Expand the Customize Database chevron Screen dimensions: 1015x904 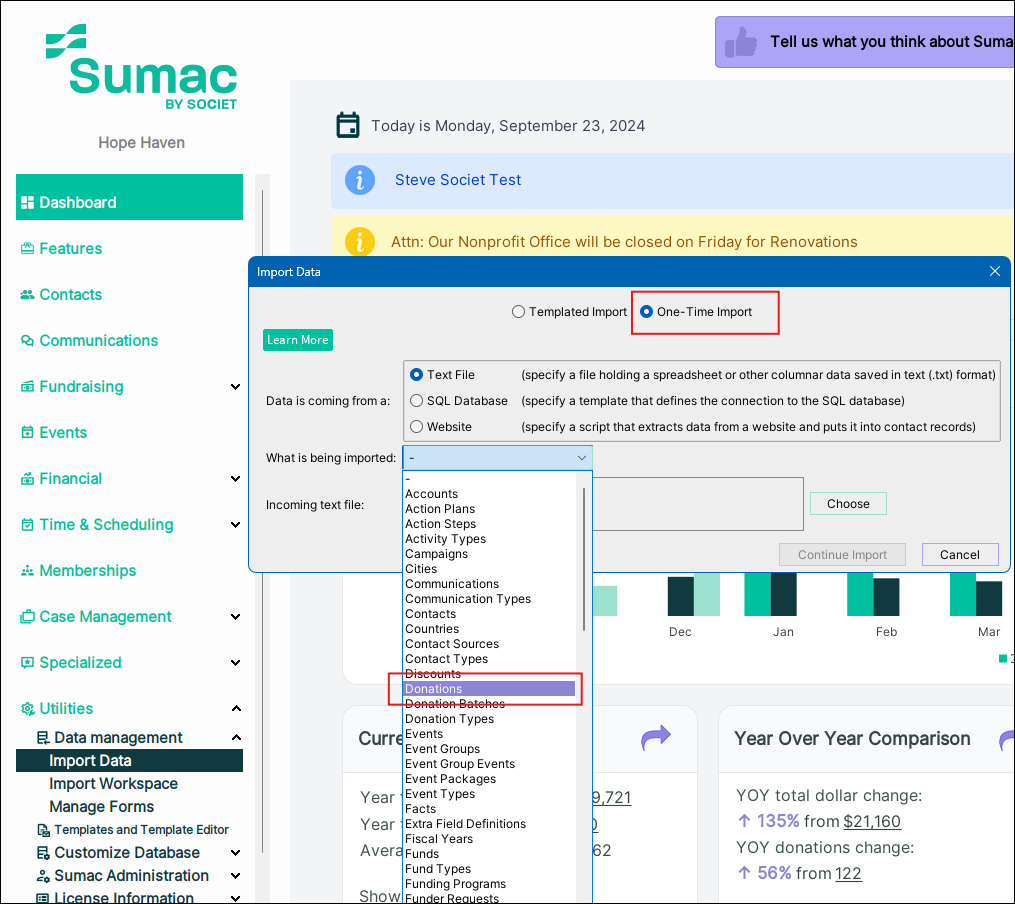point(236,853)
